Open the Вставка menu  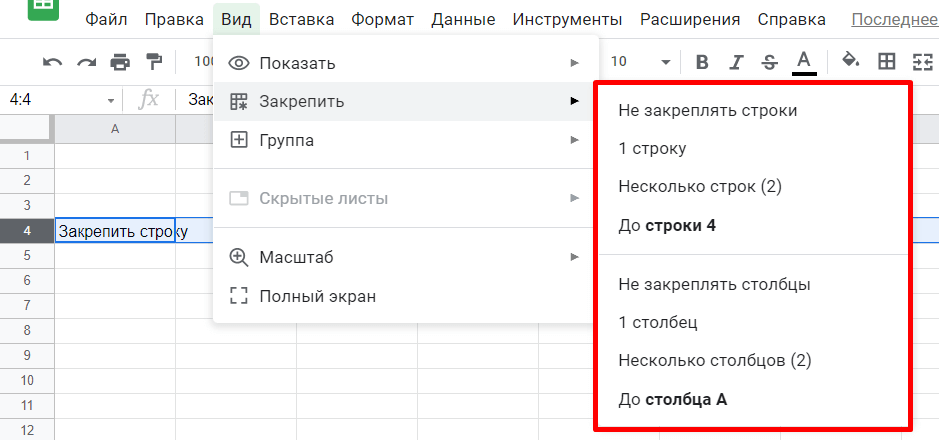tap(302, 20)
